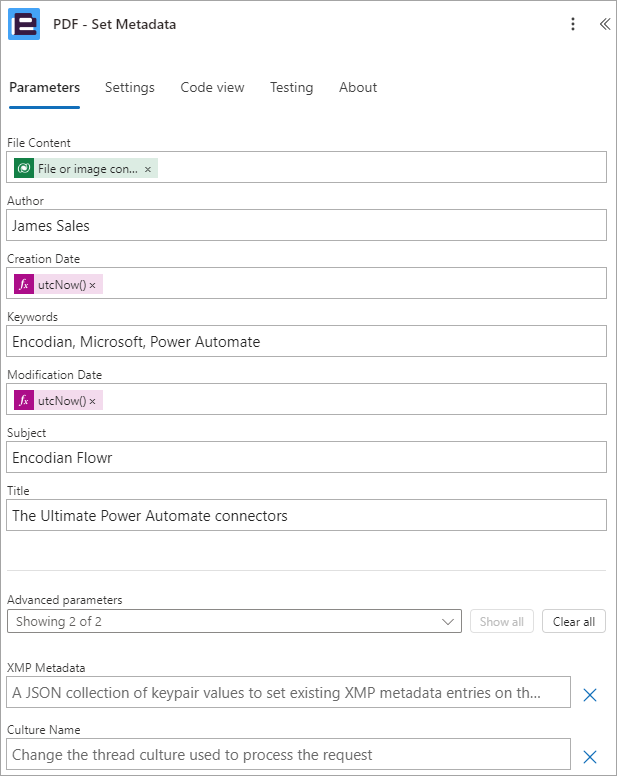Viewport: 617px width, 776px height.
Task: Open the About tab
Action: pos(358,88)
